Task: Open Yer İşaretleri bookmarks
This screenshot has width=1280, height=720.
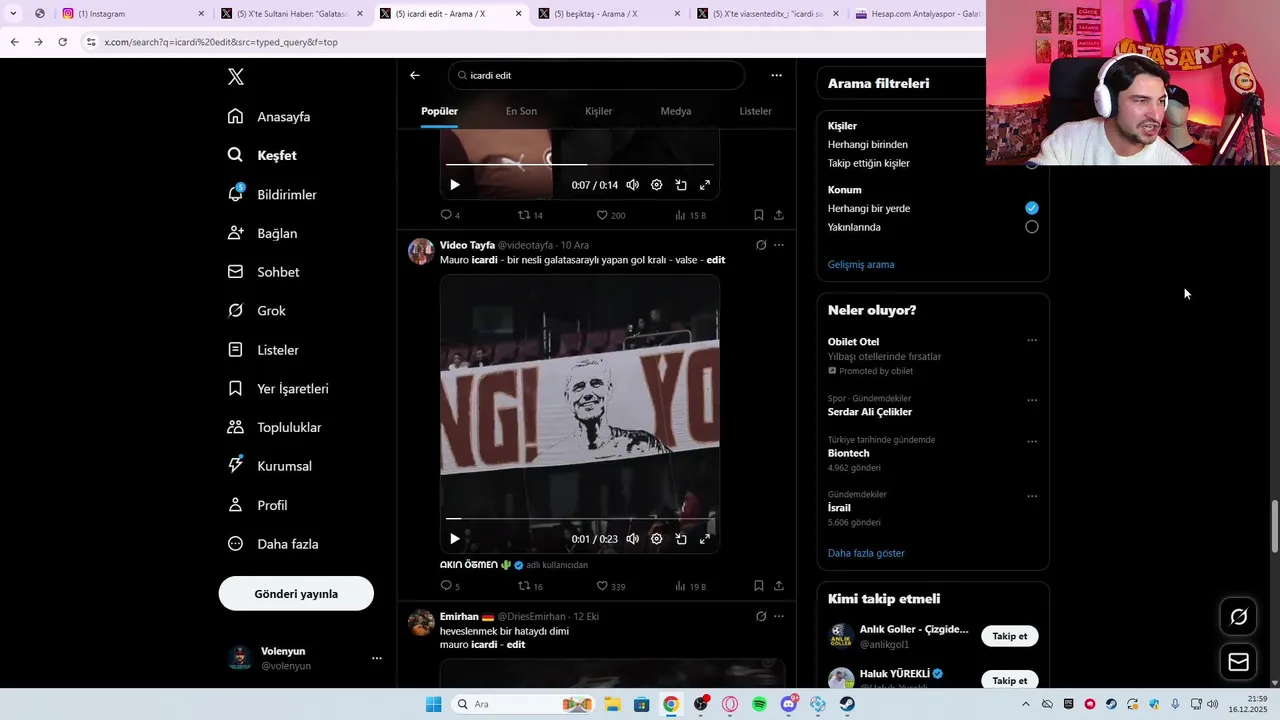Action: pos(278,389)
